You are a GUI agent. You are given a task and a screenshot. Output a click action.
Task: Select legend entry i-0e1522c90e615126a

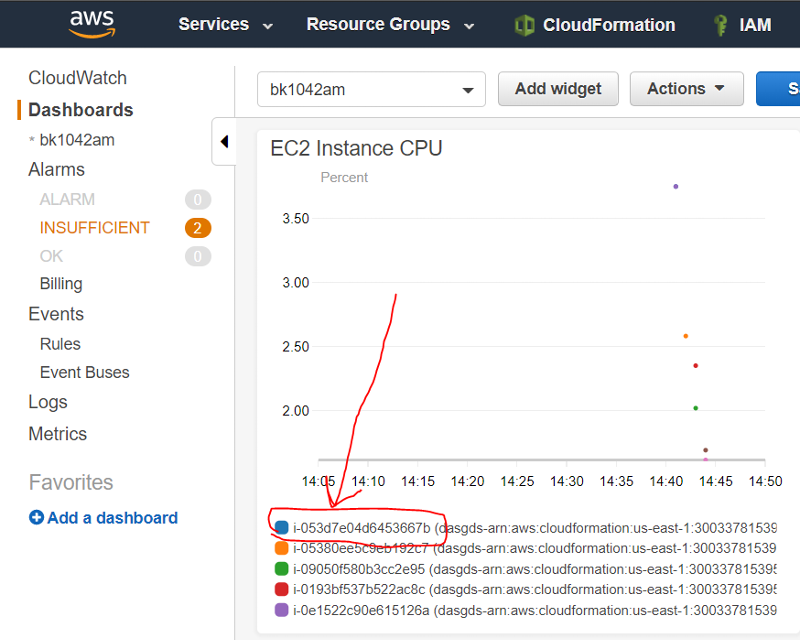tap(535, 610)
